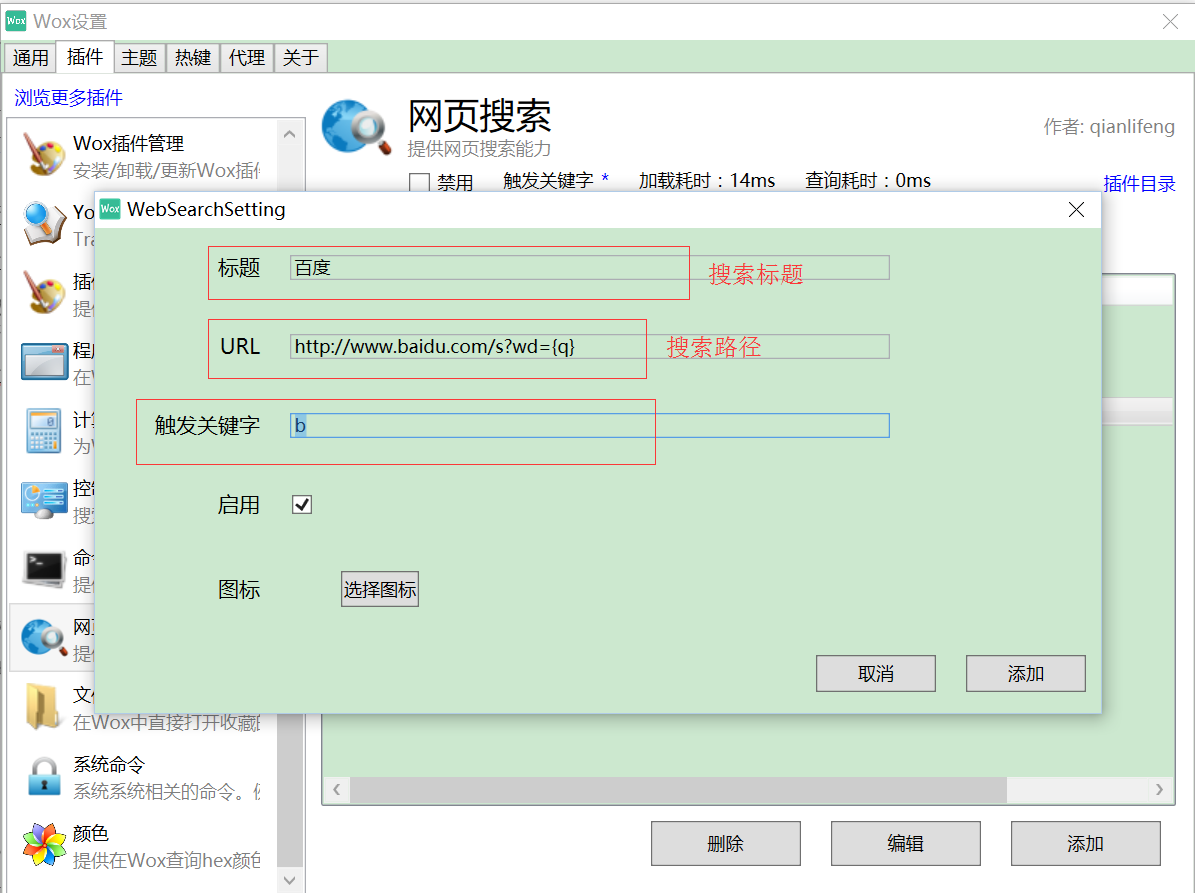This screenshot has width=1195, height=893.
Task: Open the 浏览更多插件 link
Action: (69, 98)
